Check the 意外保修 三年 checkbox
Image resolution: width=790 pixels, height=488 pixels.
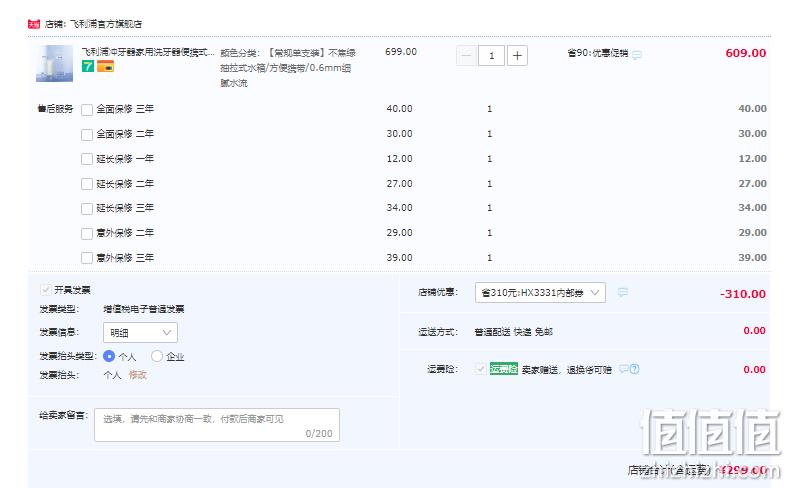[87, 258]
